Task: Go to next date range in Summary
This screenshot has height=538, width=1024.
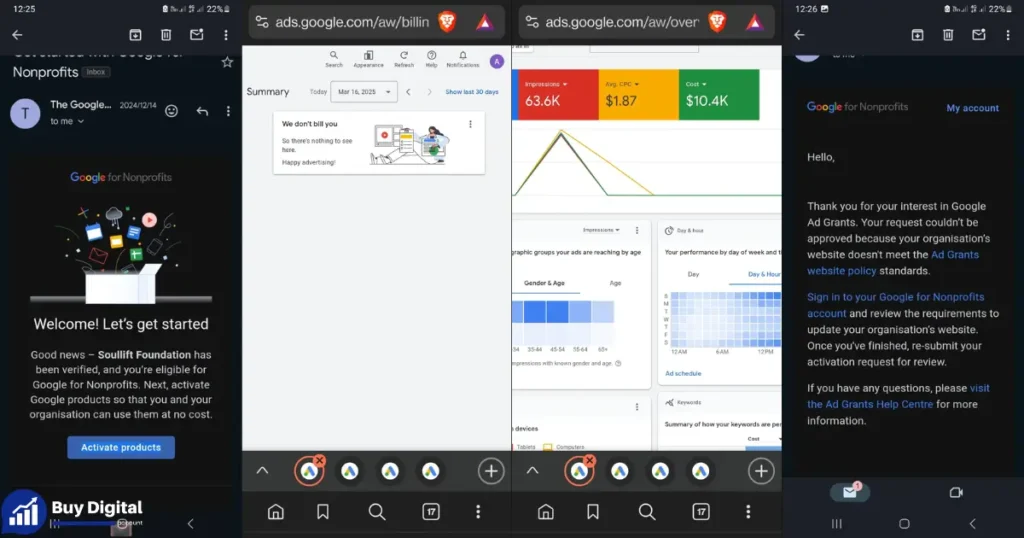Action: tap(429, 92)
